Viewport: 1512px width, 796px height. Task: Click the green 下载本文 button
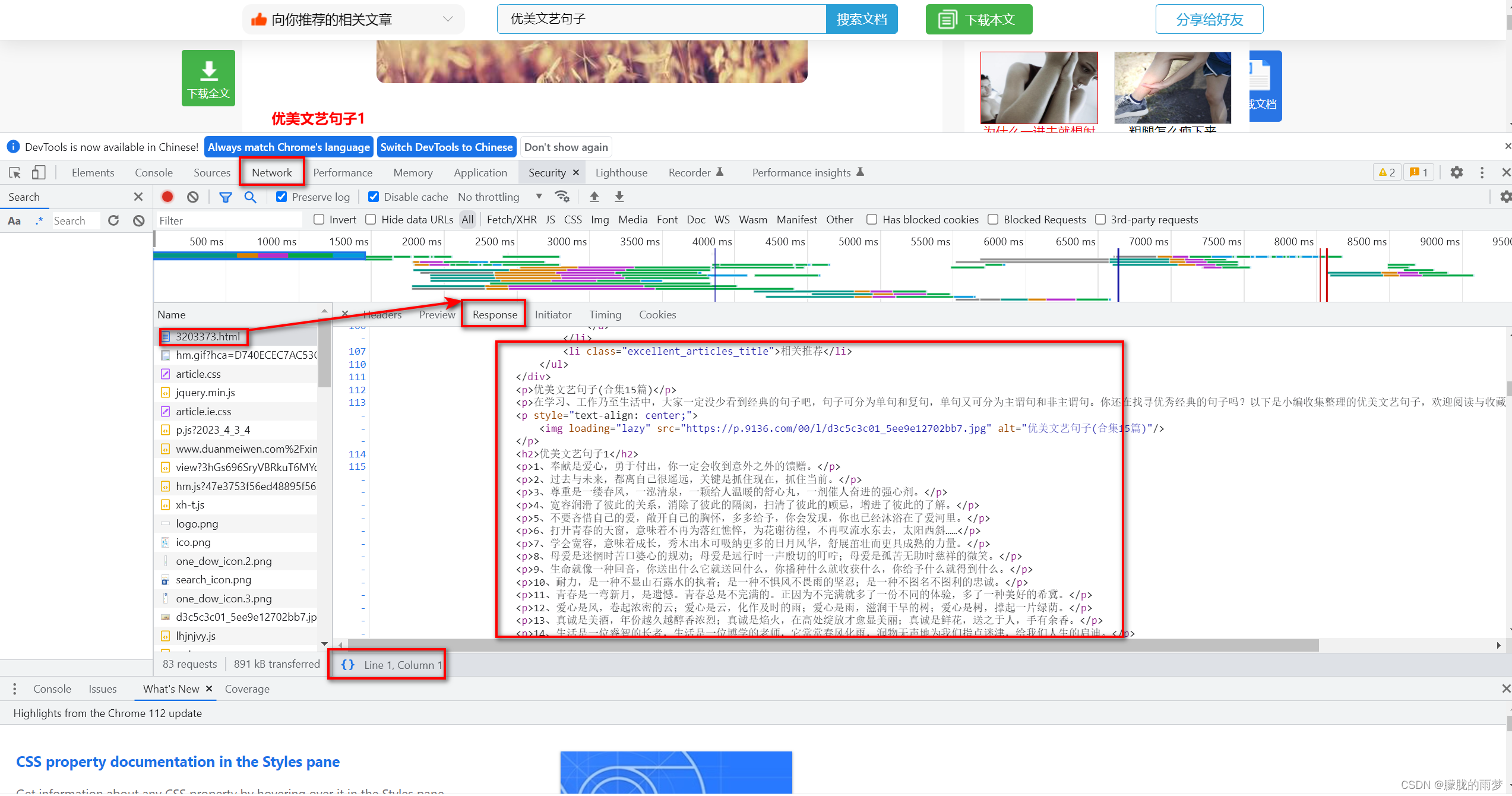tap(978, 20)
